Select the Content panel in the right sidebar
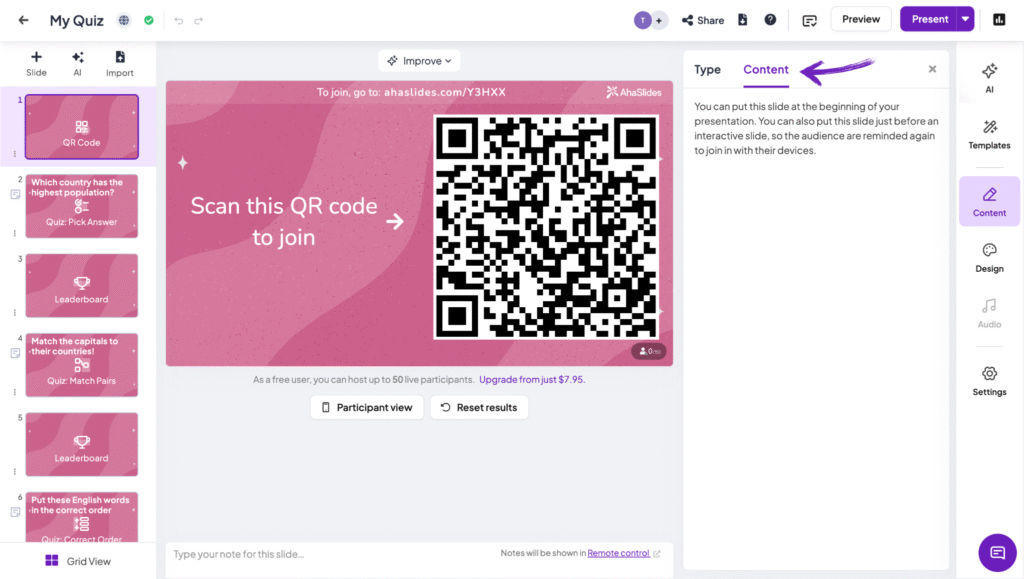 pyautogui.click(x=989, y=202)
